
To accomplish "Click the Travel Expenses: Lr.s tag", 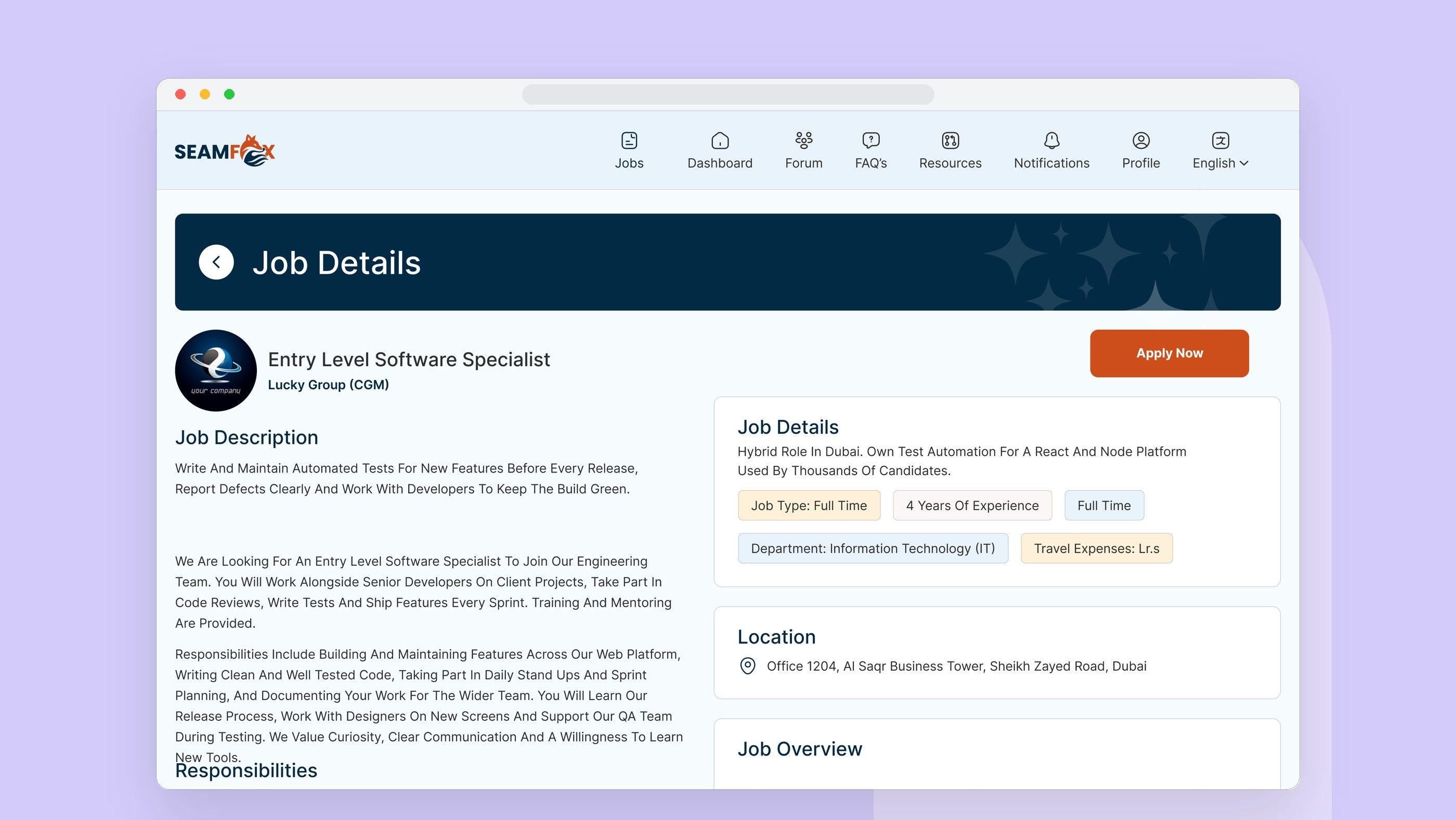I will 1096,548.
